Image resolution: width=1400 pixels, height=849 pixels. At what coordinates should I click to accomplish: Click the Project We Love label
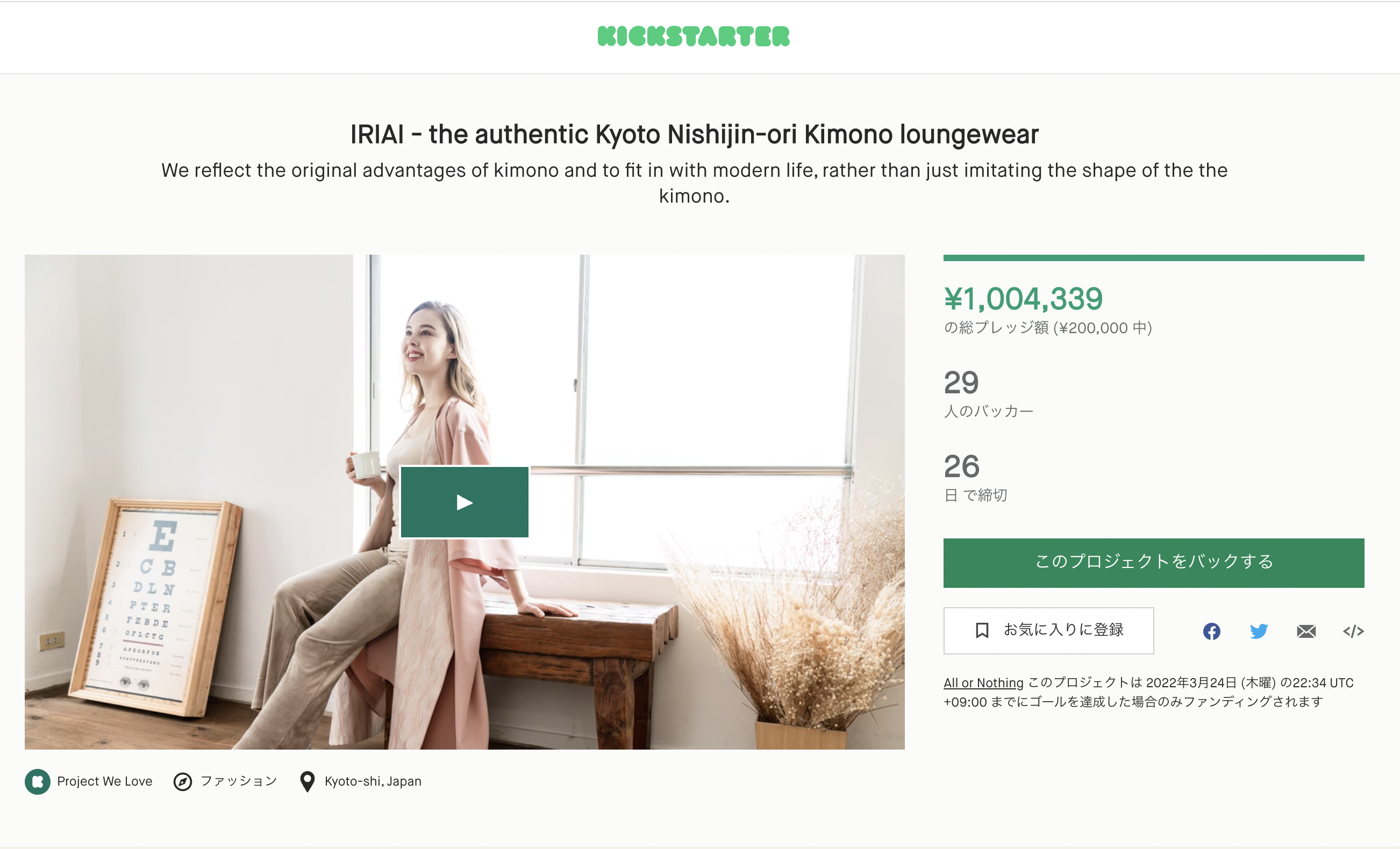[x=104, y=781]
